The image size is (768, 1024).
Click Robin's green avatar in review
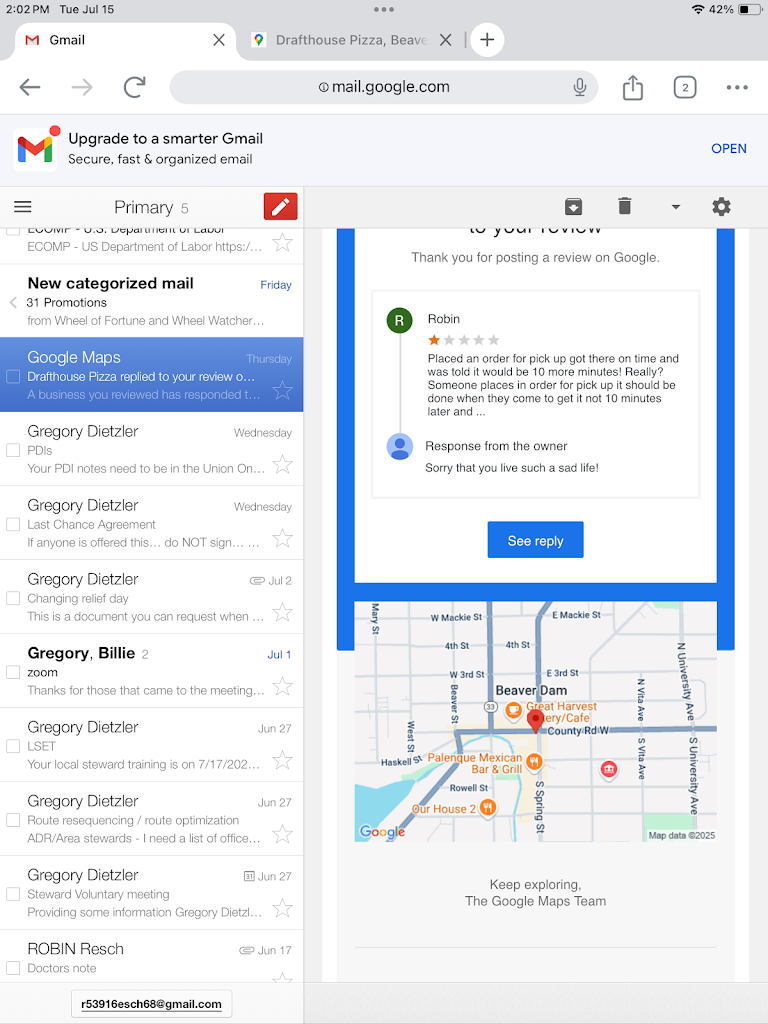point(399,321)
